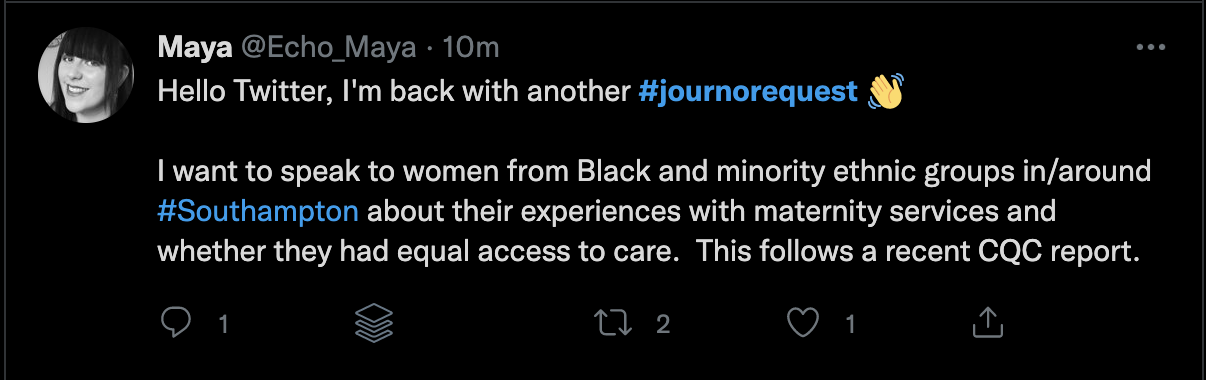Click the reply count number 1
Image resolution: width=1206 pixels, height=380 pixels.
tap(223, 323)
